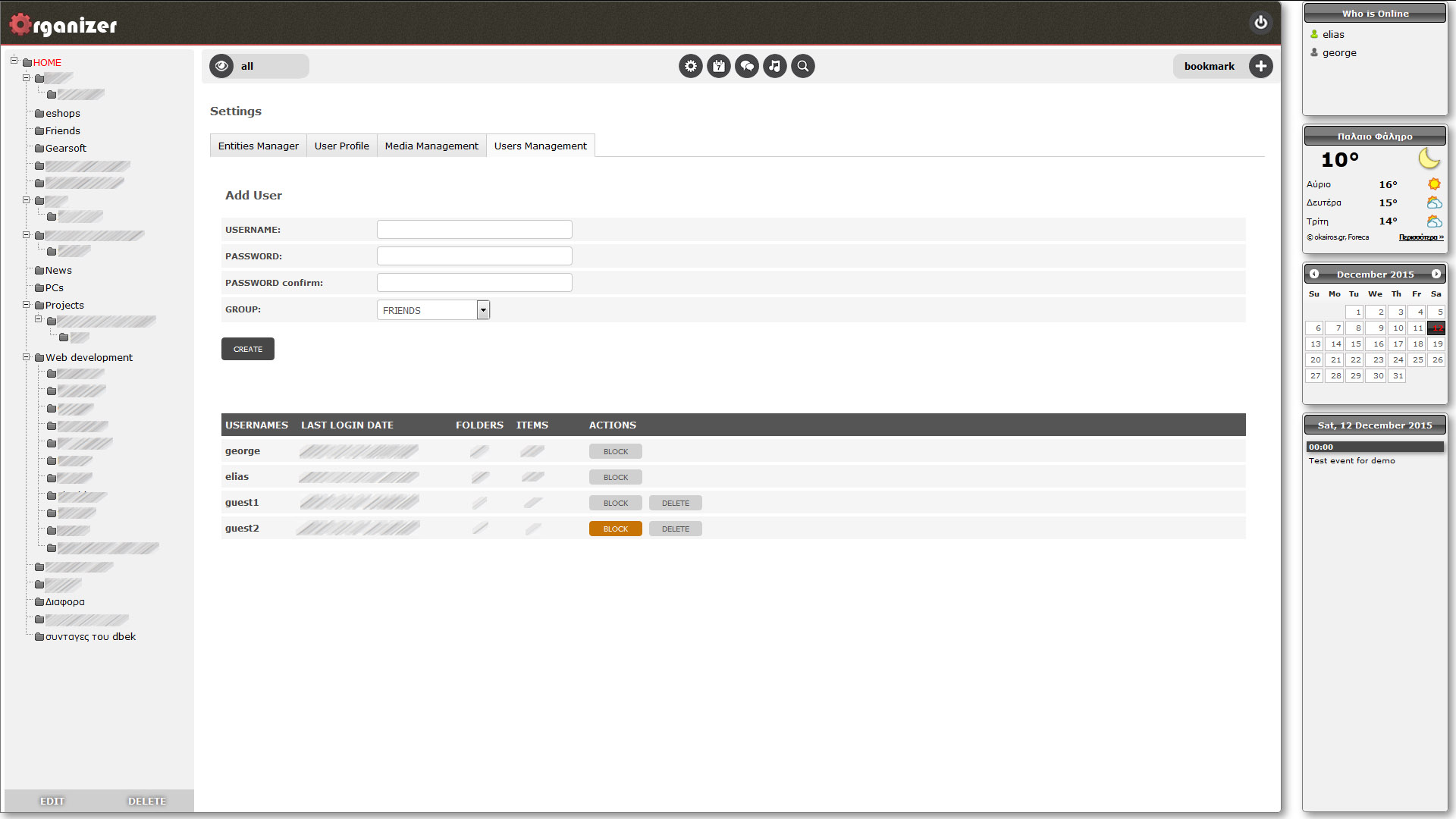Click the News folder icon
The width and height of the screenshot is (1456, 819).
click(39, 270)
